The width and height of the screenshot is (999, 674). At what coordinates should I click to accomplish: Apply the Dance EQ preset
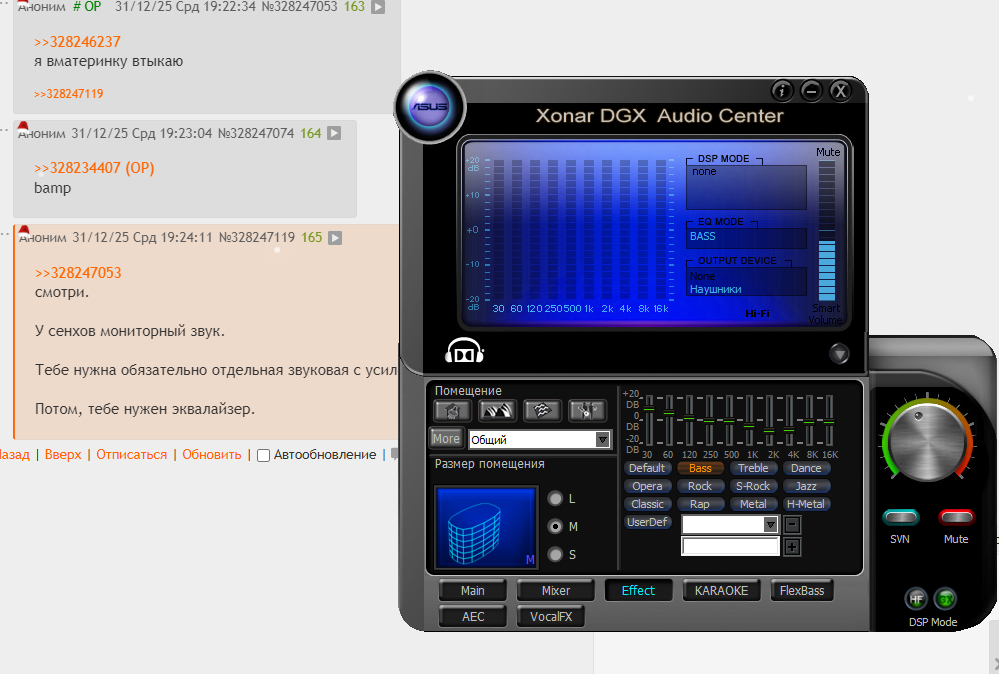coord(806,468)
